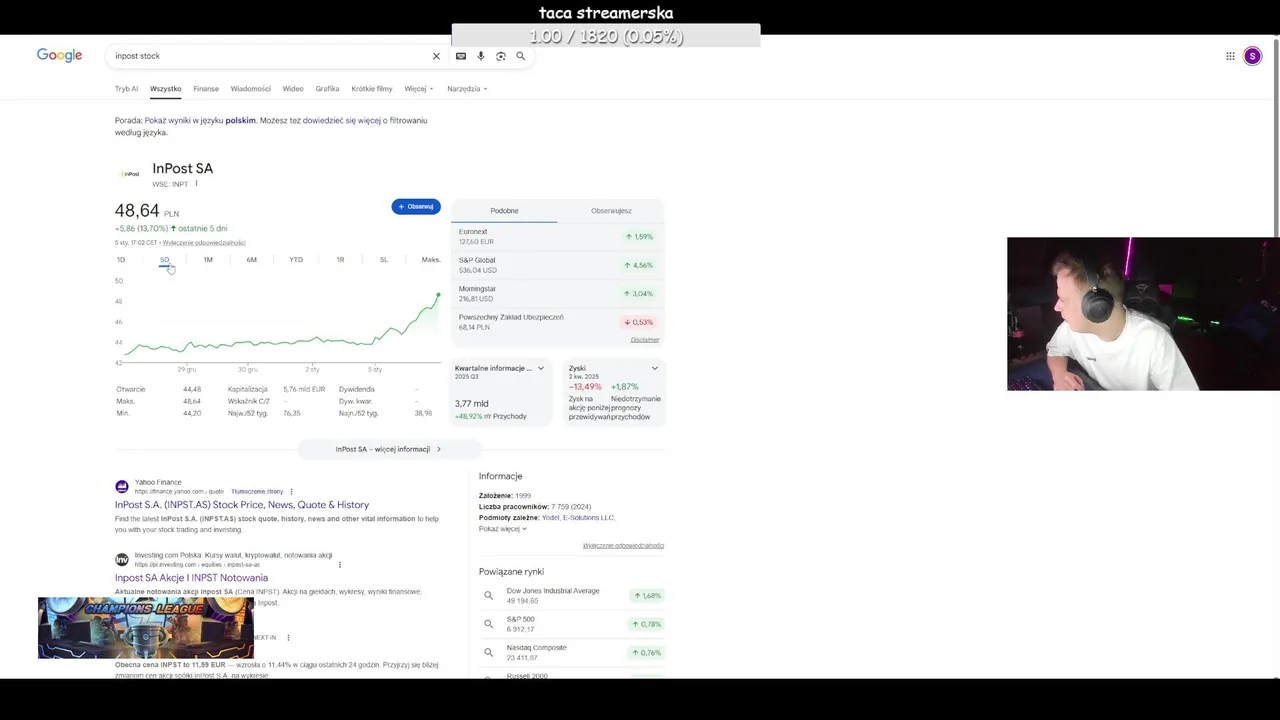1280x720 pixels.
Task: Open the Grafika tab
Action: tap(327, 89)
